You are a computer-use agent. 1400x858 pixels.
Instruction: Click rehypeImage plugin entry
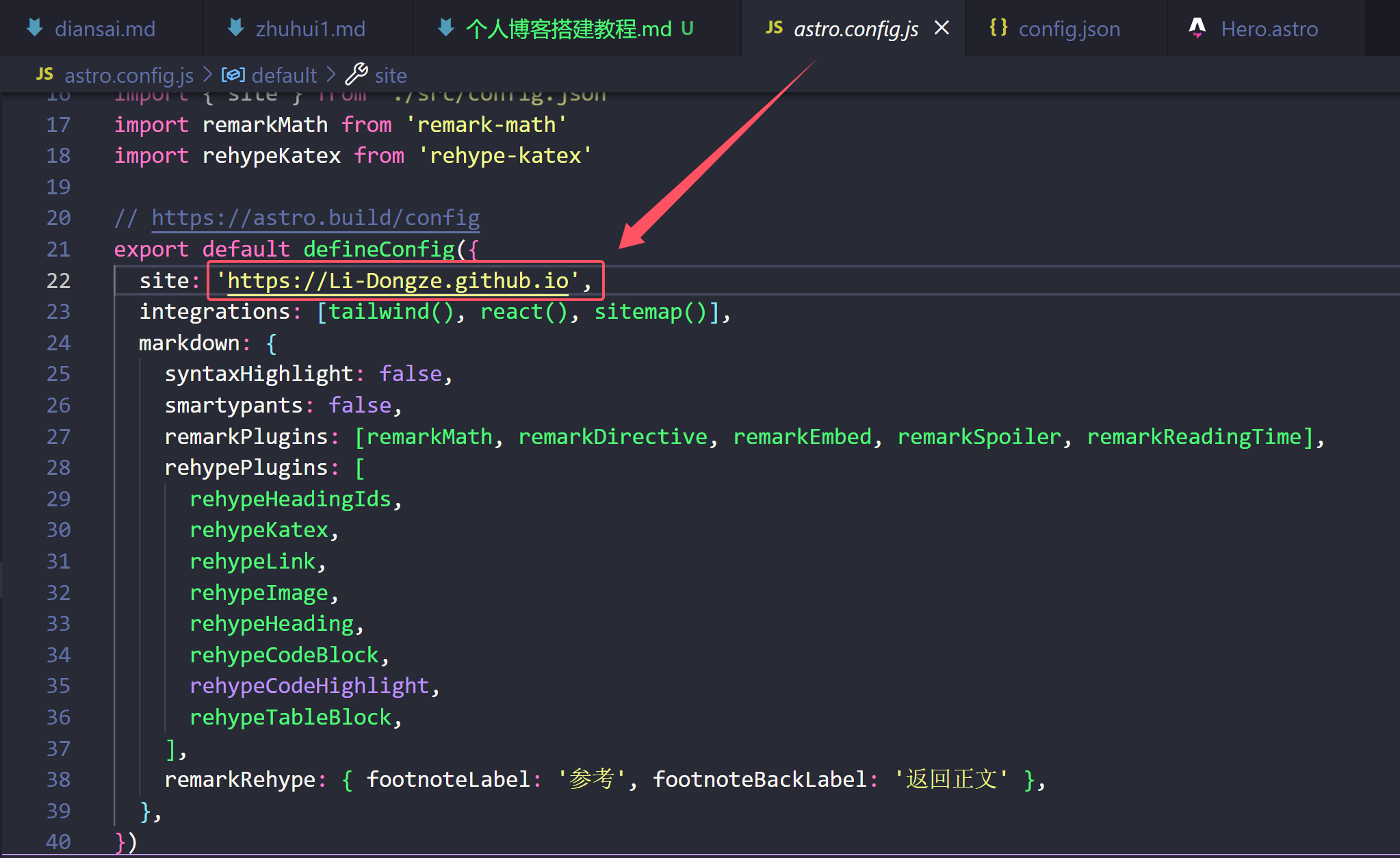(x=259, y=593)
